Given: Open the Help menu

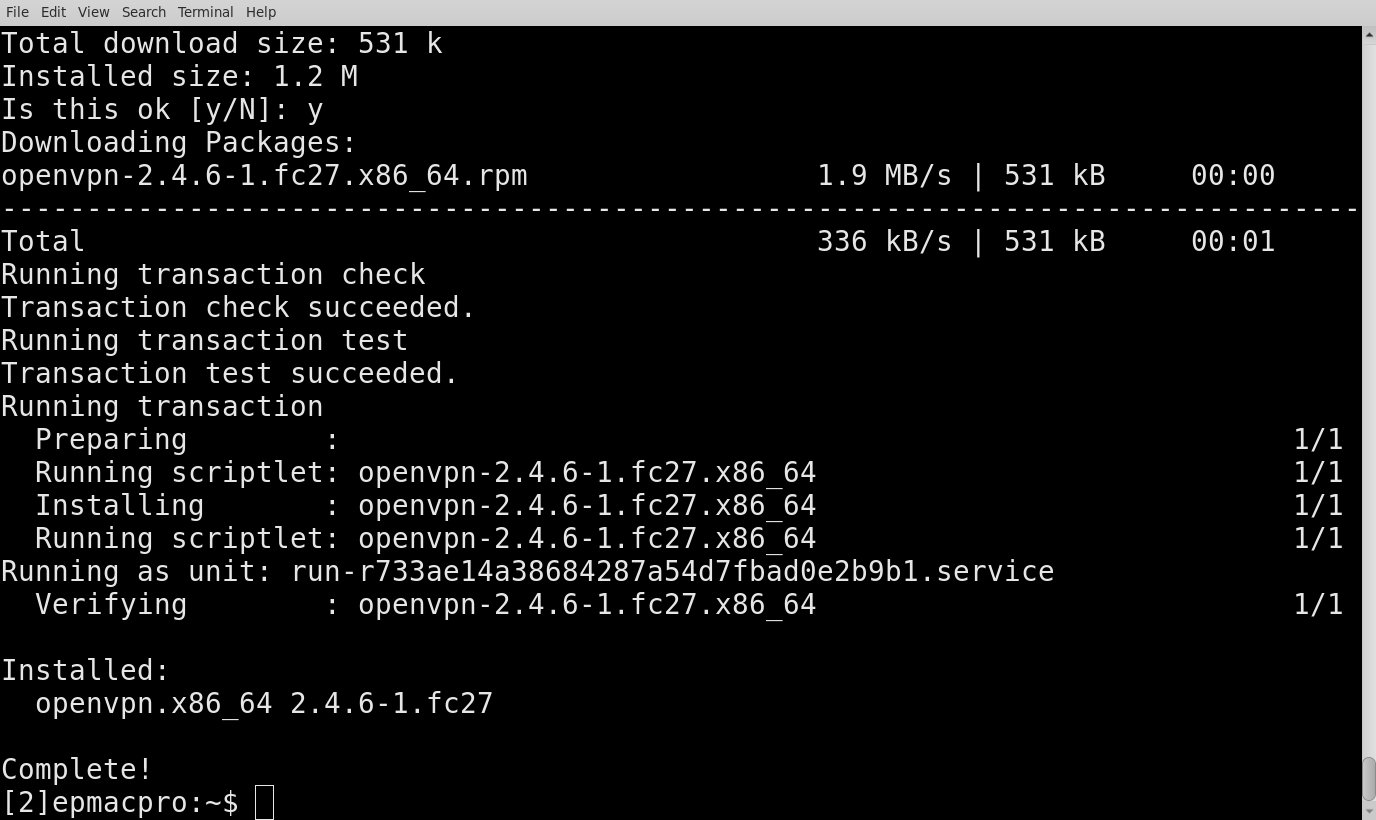Looking at the screenshot, I should (261, 12).
